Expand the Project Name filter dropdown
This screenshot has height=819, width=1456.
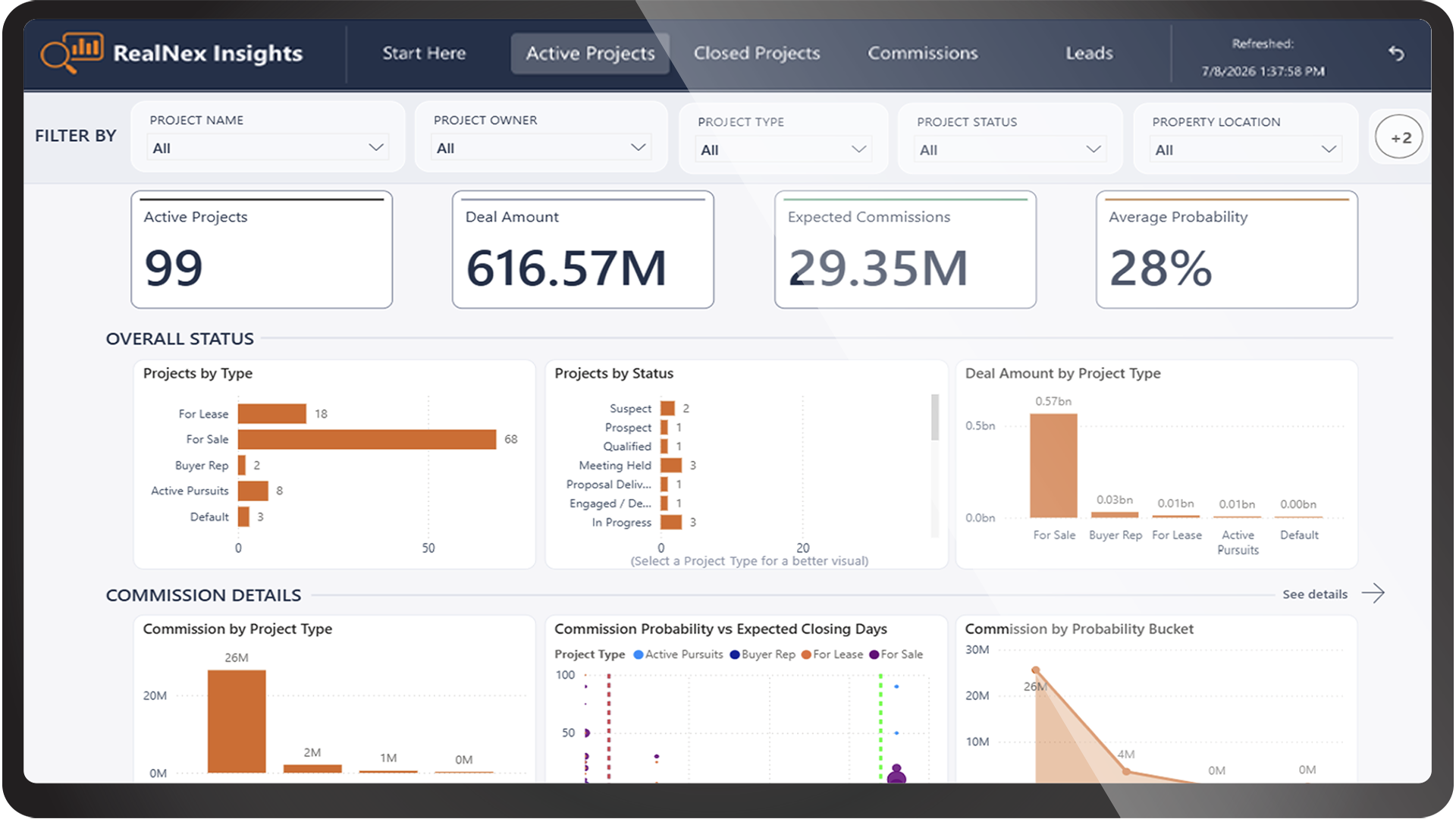(268, 147)
